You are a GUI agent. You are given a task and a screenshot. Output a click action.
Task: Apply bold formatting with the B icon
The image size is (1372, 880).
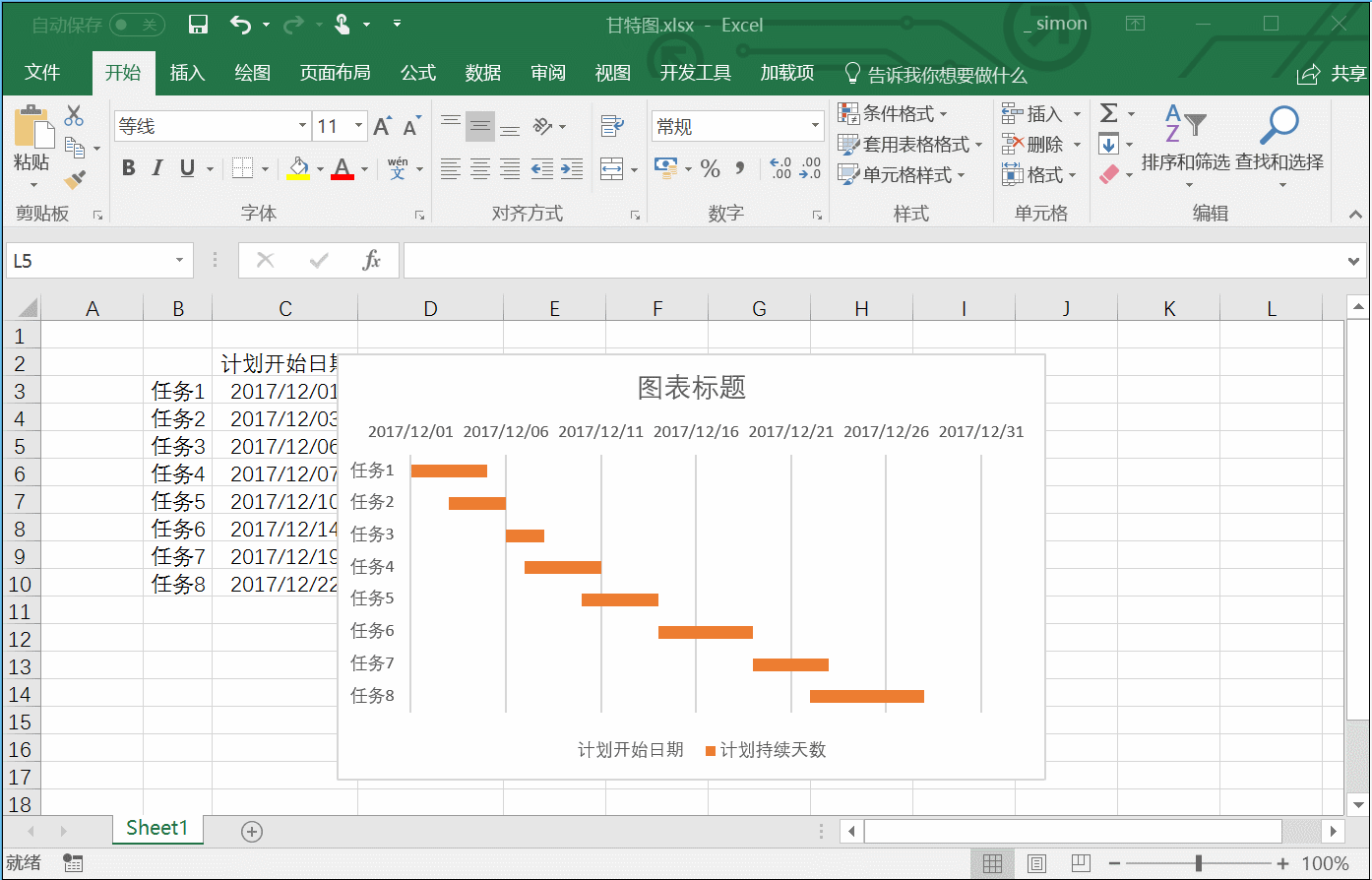click(127, 167)
